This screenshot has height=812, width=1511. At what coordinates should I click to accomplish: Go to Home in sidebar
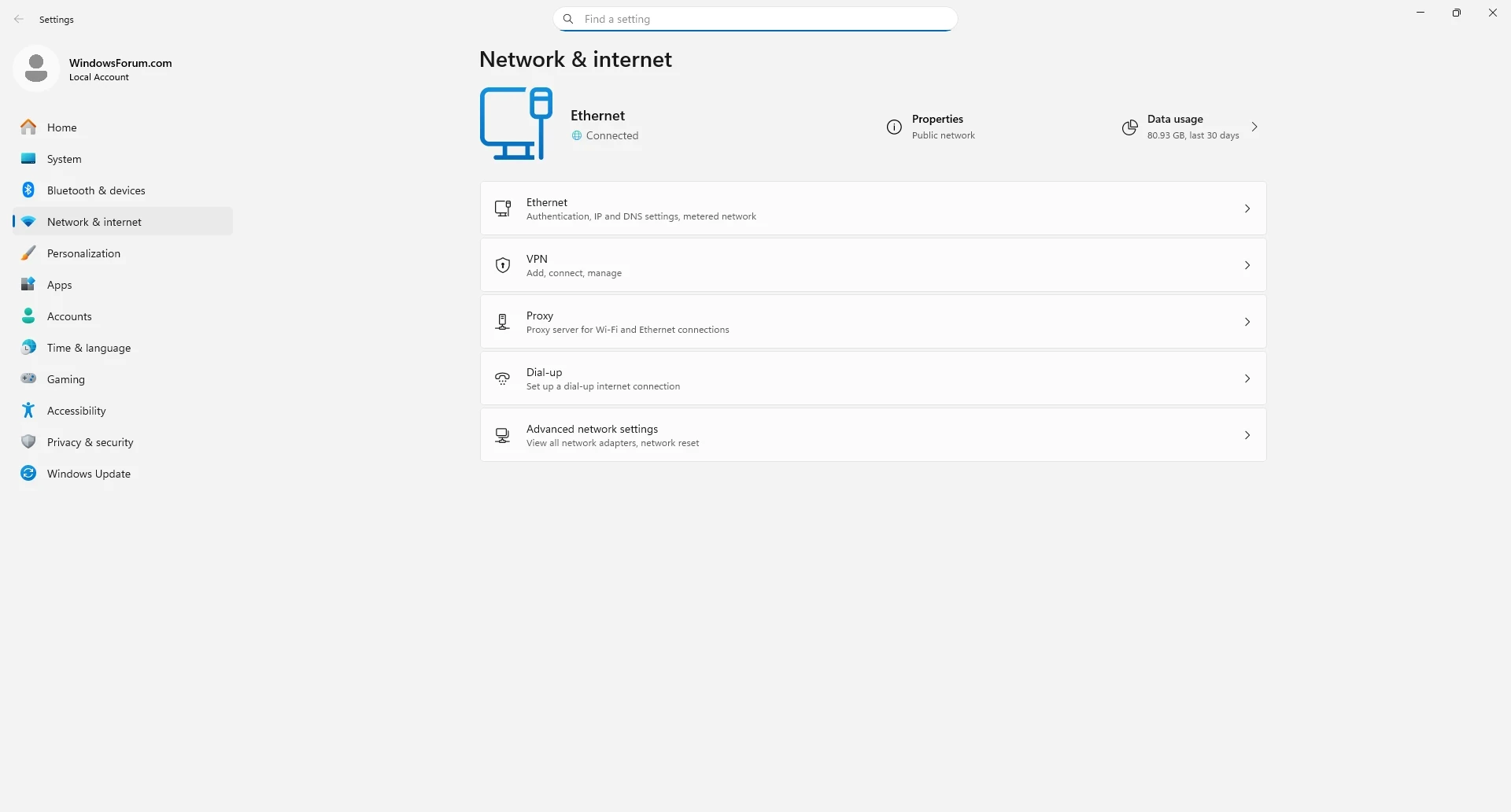tap(123, 127)
